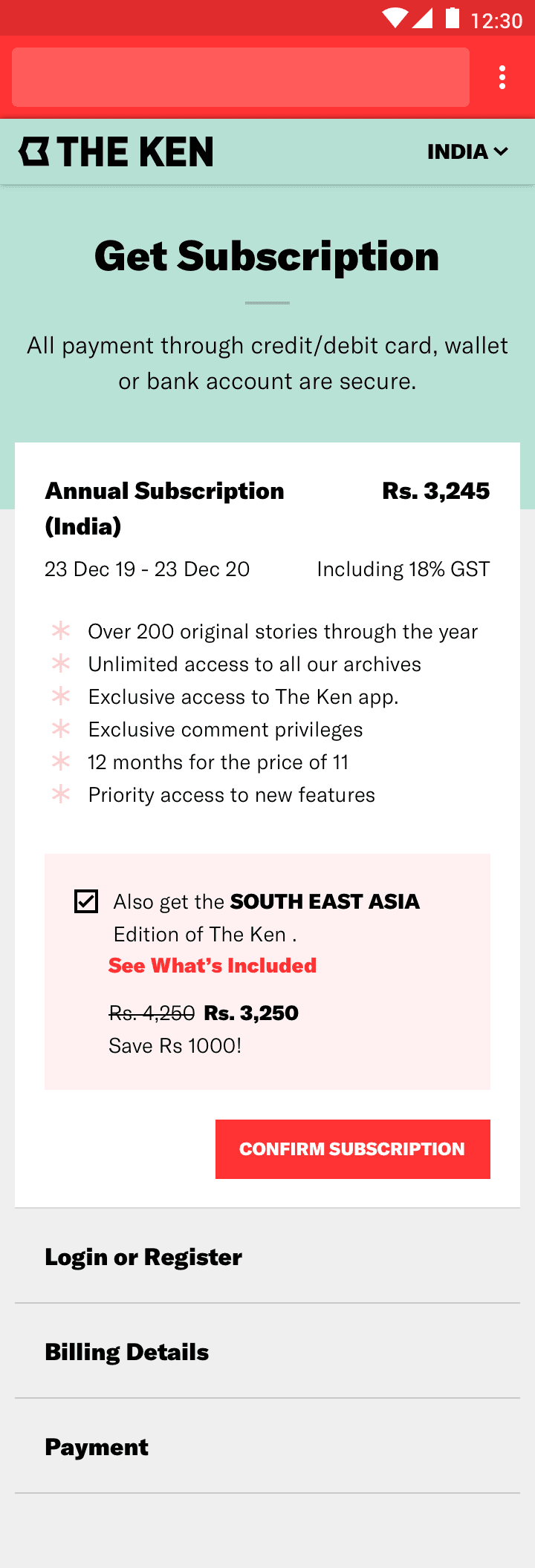This screenshot has width=535, height=1568.
Task: Click the asterisk beside Over 200 original stories
Action: tap(61, 630)
